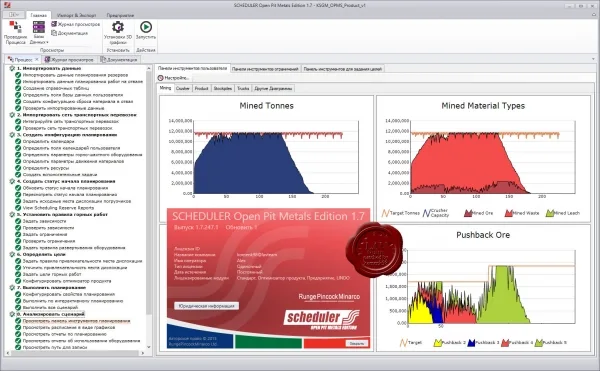Click the Закрыть button on splash dialog
The width and height of the screenshot is (600, 371).
357,343
